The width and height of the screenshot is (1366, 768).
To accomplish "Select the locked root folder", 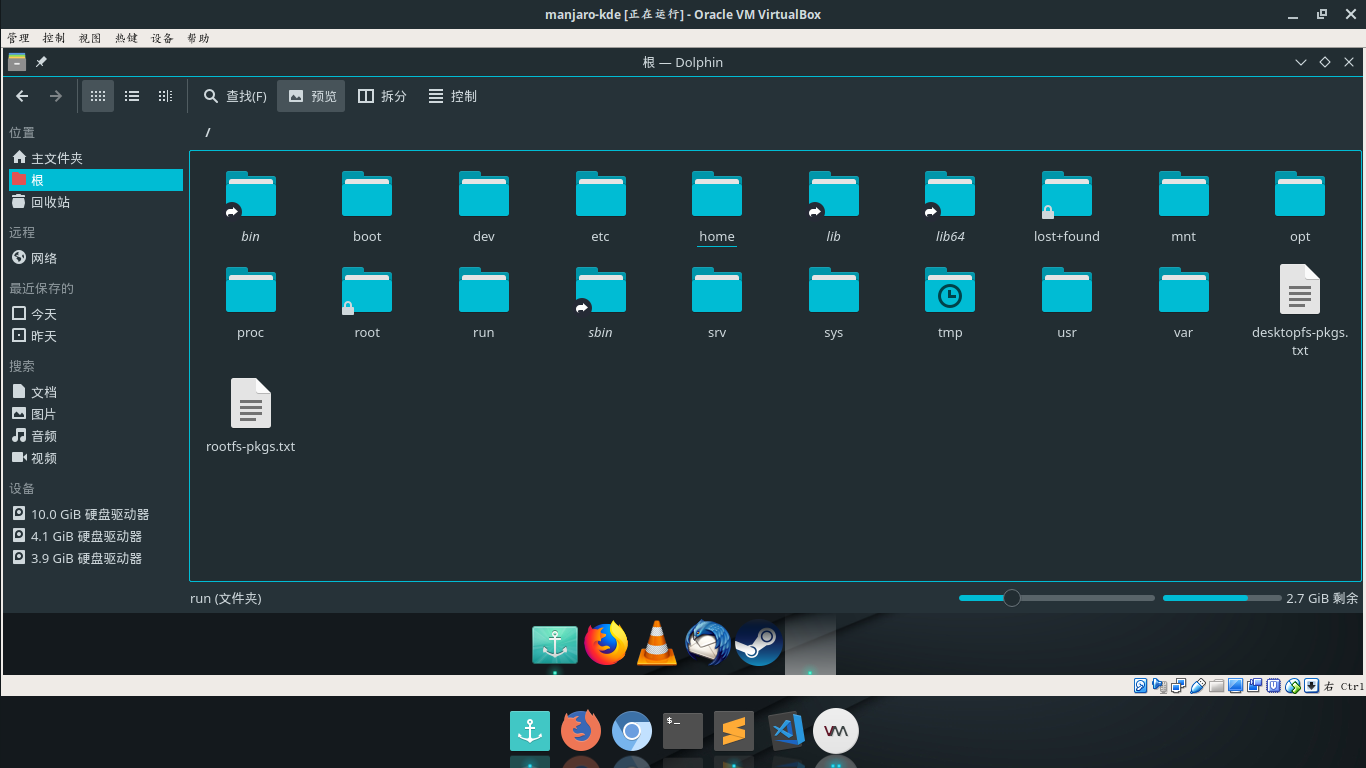I will tap(367, 303).
